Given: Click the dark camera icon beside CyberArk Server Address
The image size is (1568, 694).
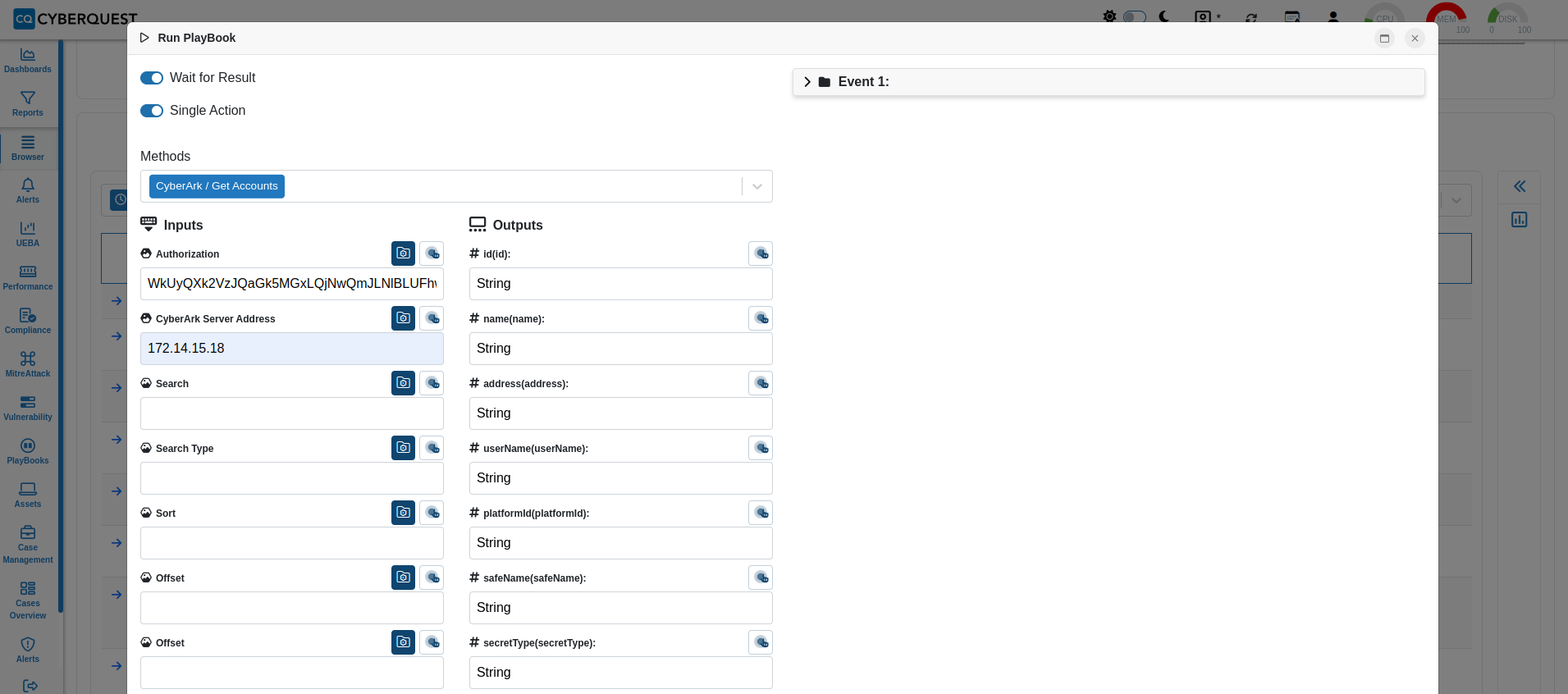Looking at the screenshot, I should coord(403,318).
